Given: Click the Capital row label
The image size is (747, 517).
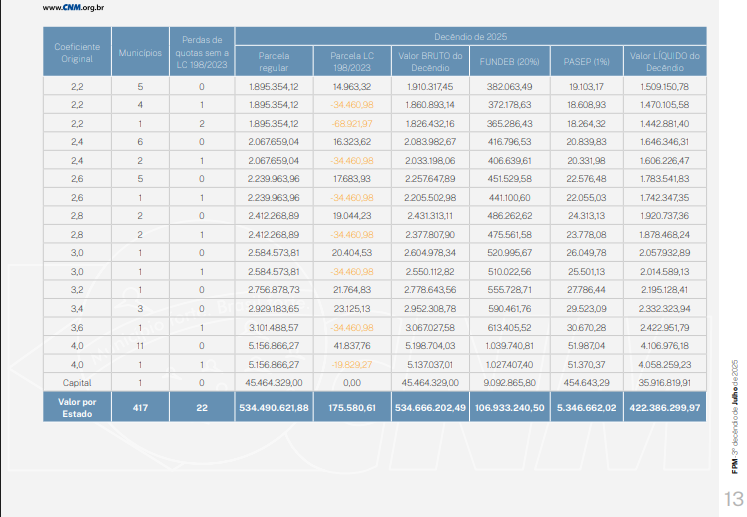Looking at the screenshot, I should click(x=76, y=382).
